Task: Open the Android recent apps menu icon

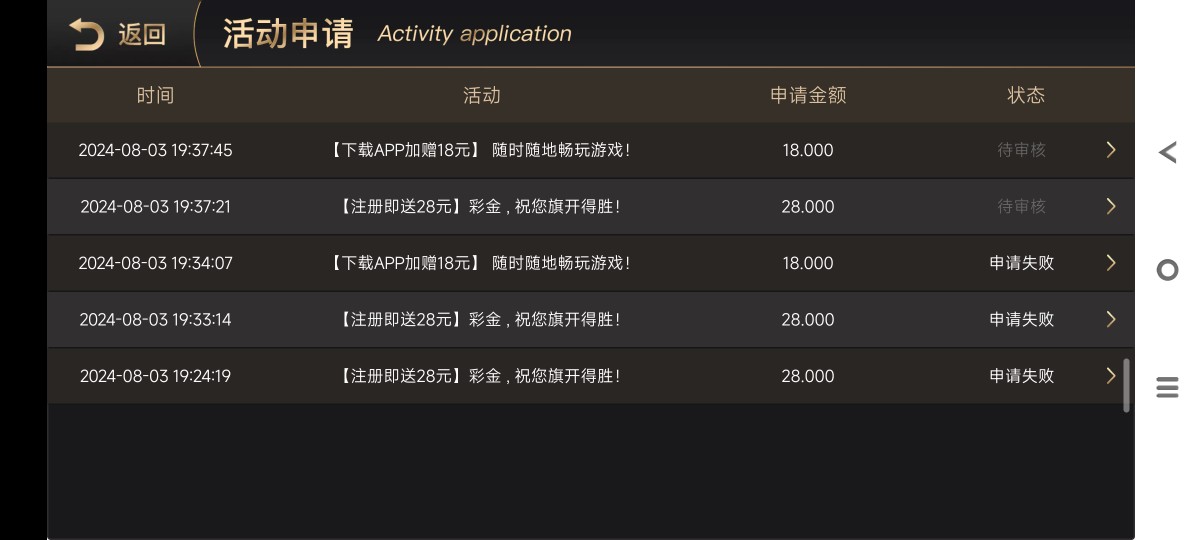Action: pyautogui.click(x=1167, y=387)
